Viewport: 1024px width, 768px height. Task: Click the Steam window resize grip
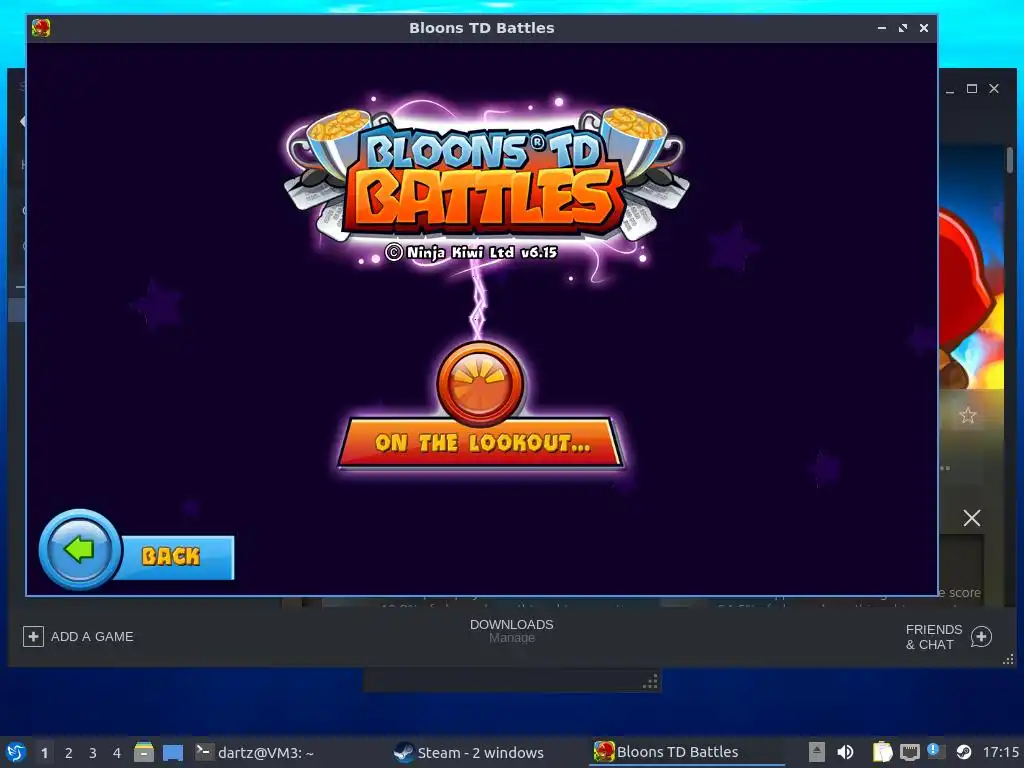(x=1008, y=660)
